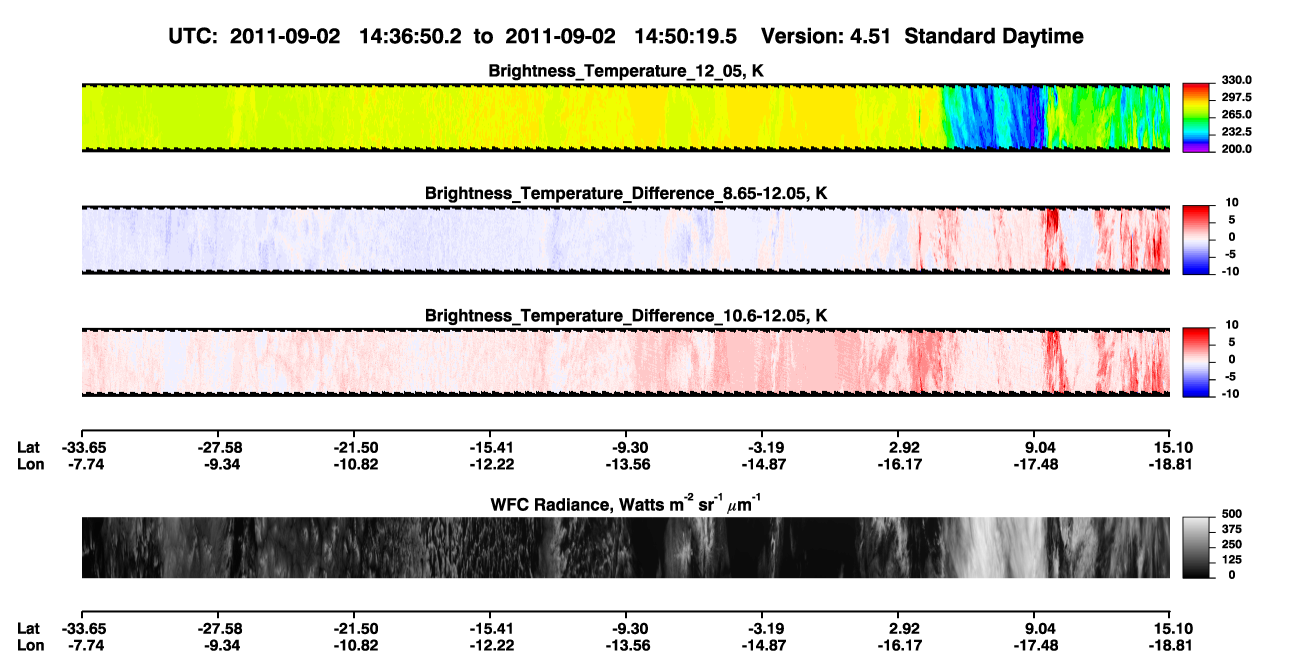Screen dimensions: 1300x667
Task: Click the 232.5 color bar label
Action: click(x=1237, y=132)
